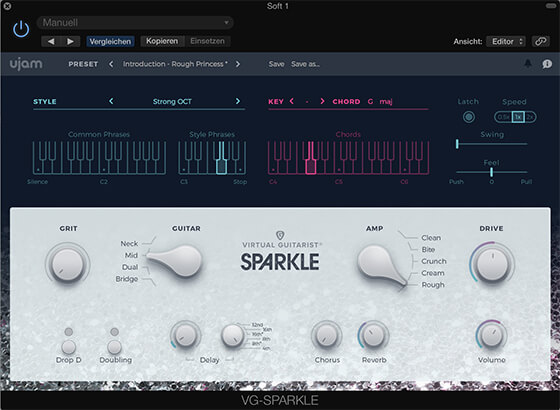This screenshot has width=560, height=410.
Task: Toggle the plugin power bypass button
Action: [x=21, y=29]
